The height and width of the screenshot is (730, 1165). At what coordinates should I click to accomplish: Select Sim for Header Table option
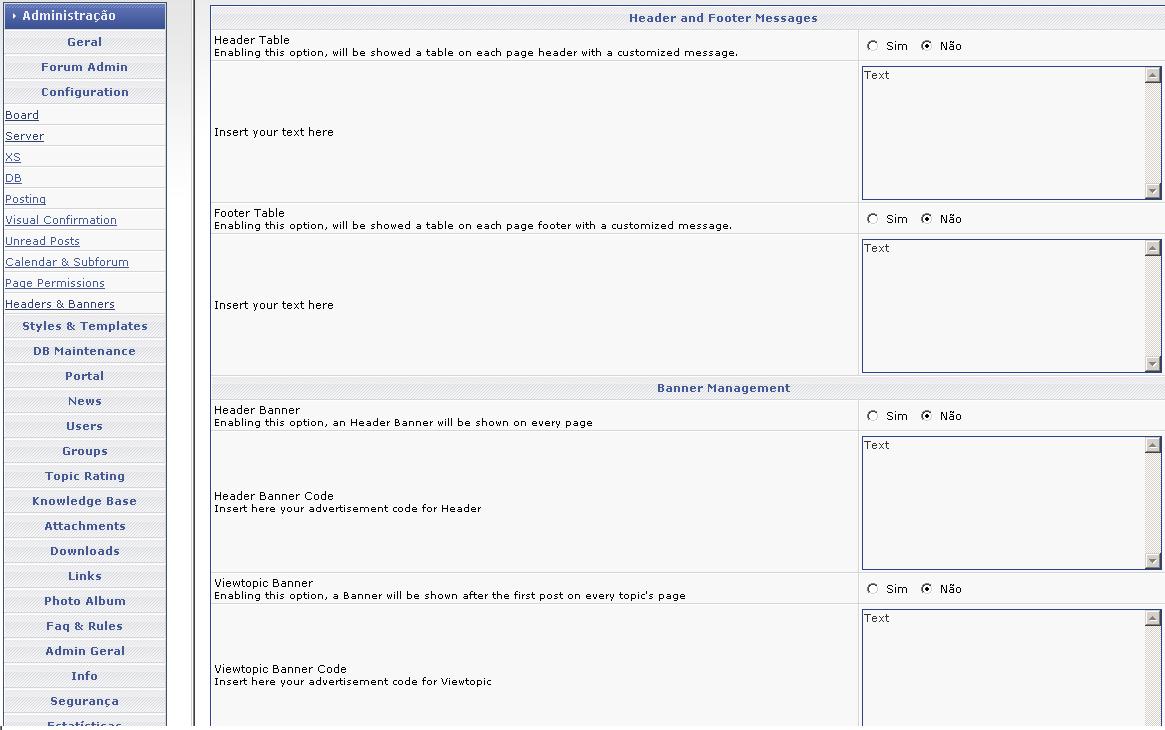click(x=873, y=46)
